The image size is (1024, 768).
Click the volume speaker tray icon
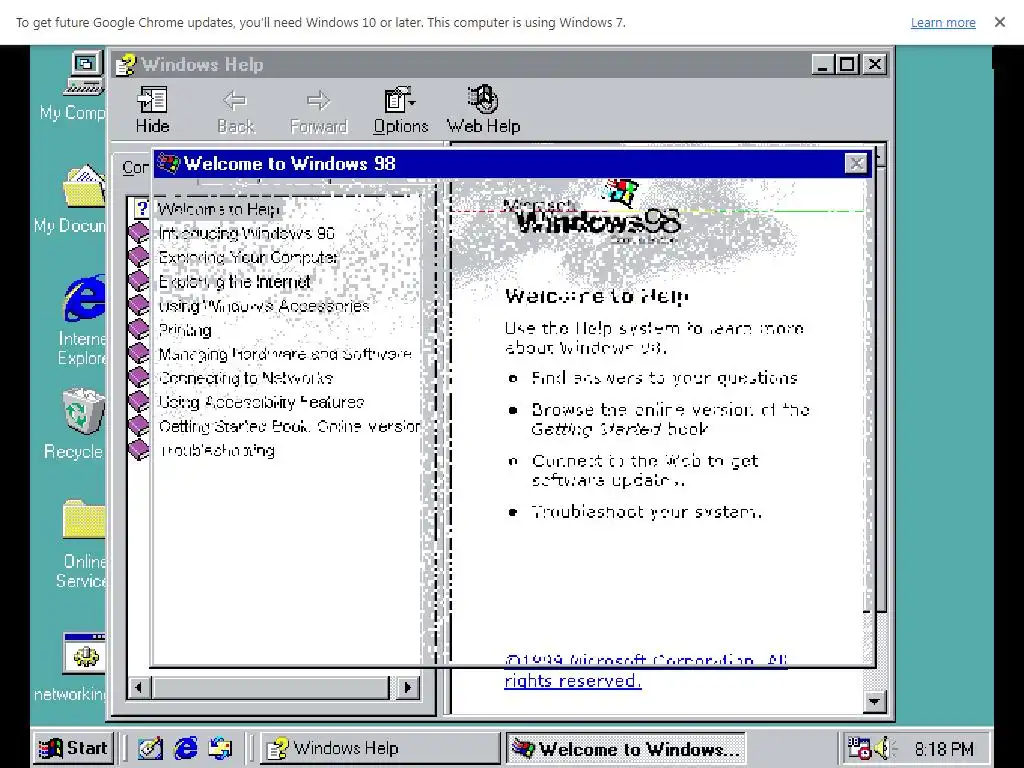pos(883,748)
